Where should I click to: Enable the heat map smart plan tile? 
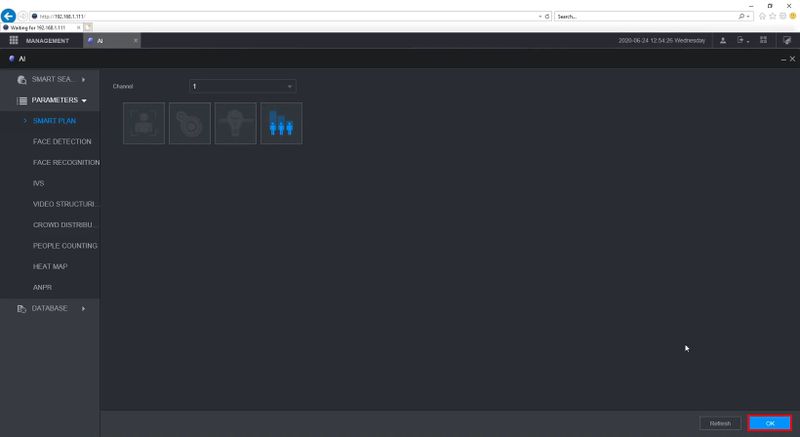click(190, 123)
